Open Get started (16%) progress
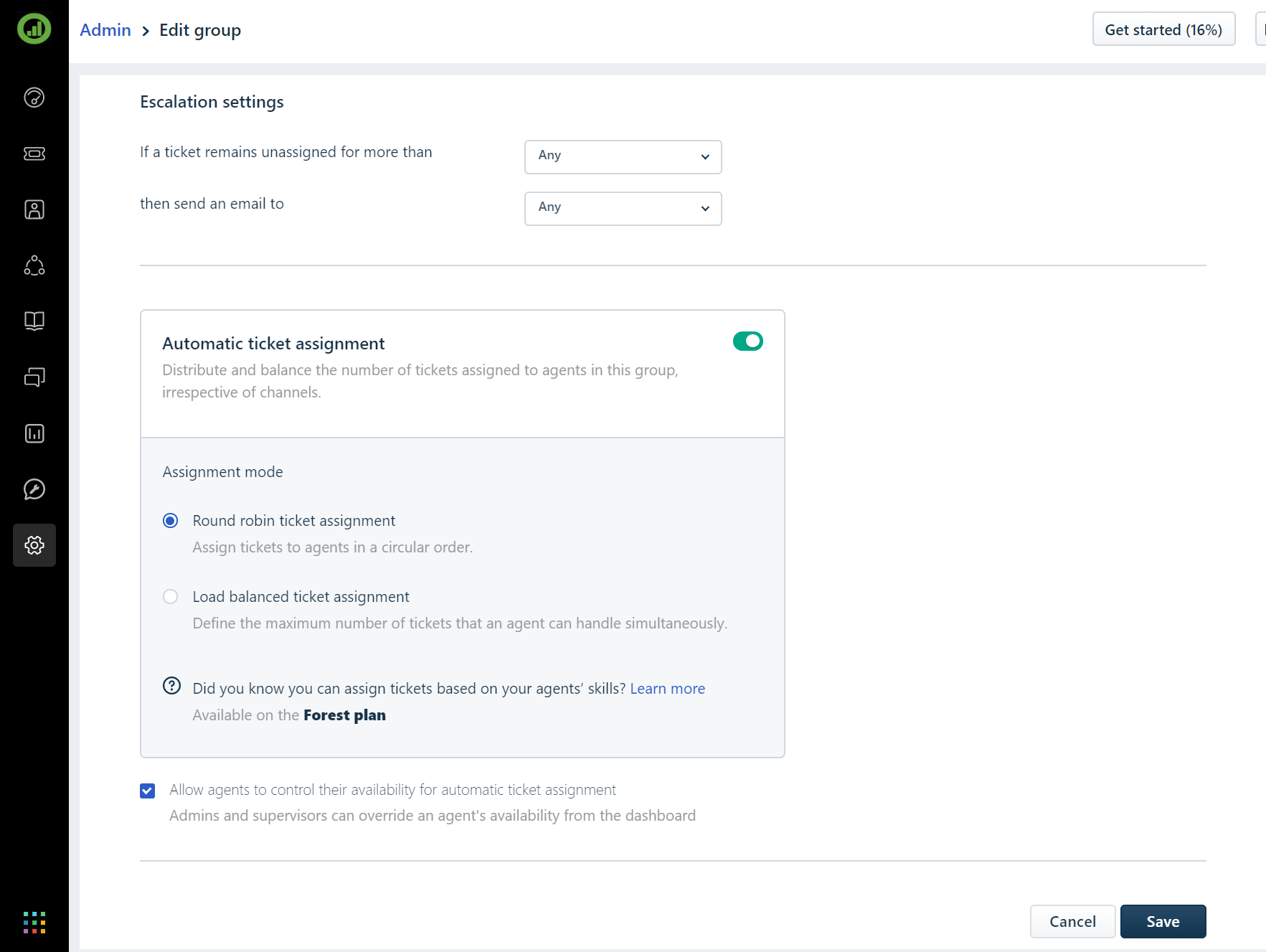1266x952 pixels. [x=1163, y=29]
